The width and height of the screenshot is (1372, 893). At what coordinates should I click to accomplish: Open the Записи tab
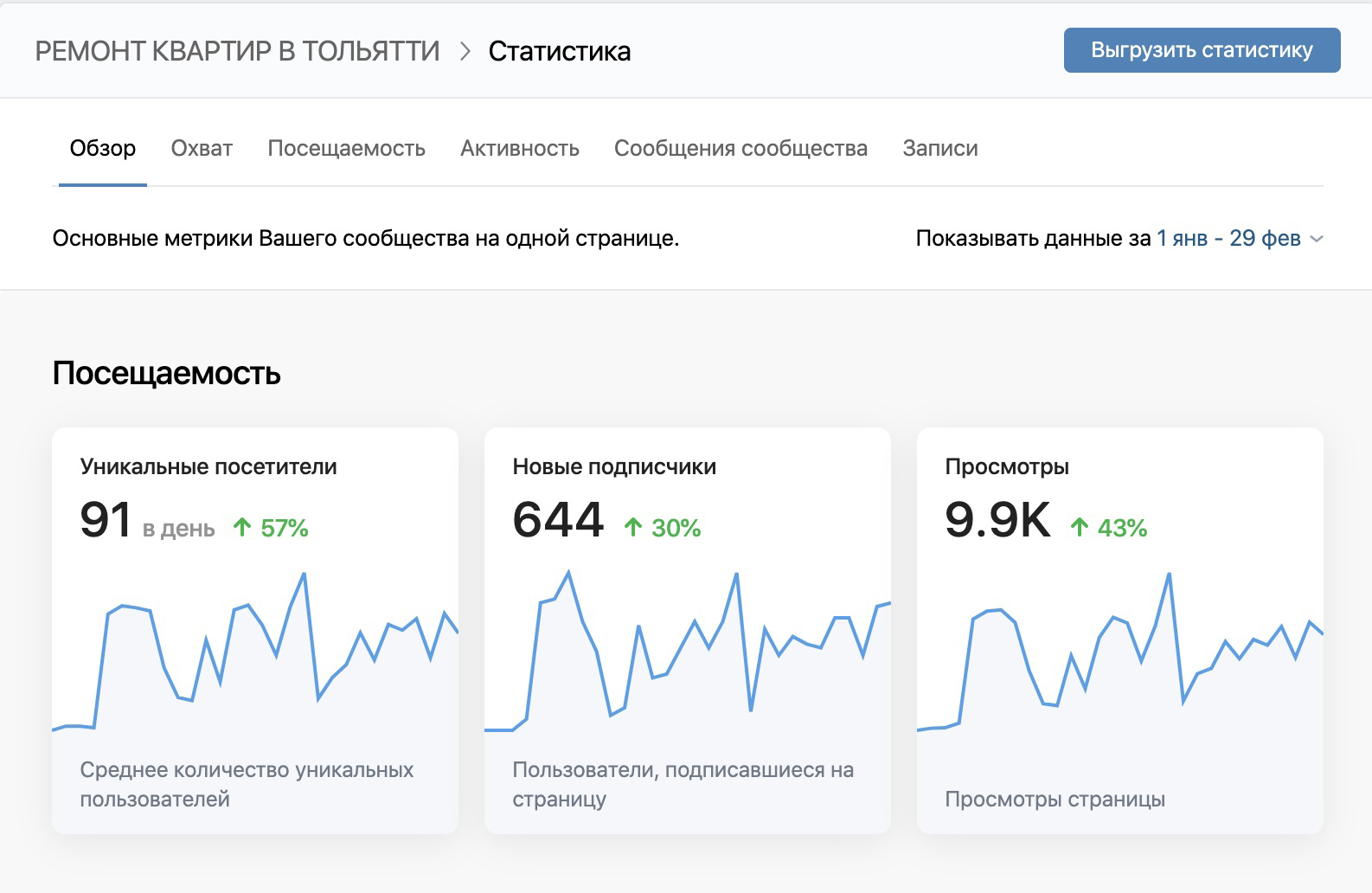940,148
